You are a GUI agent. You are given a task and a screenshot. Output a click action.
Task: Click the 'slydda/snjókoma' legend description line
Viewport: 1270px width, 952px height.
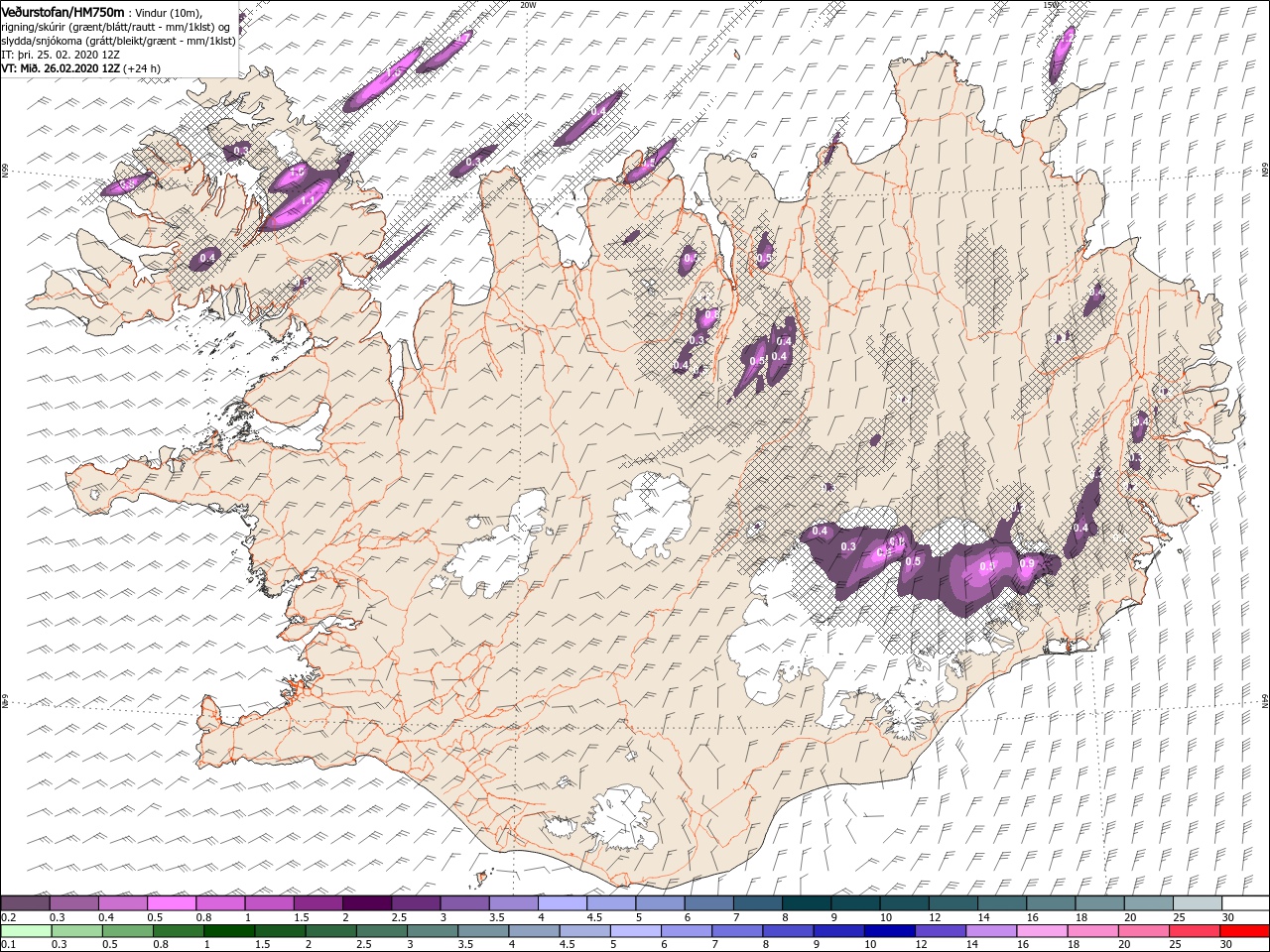pos(119,41)
